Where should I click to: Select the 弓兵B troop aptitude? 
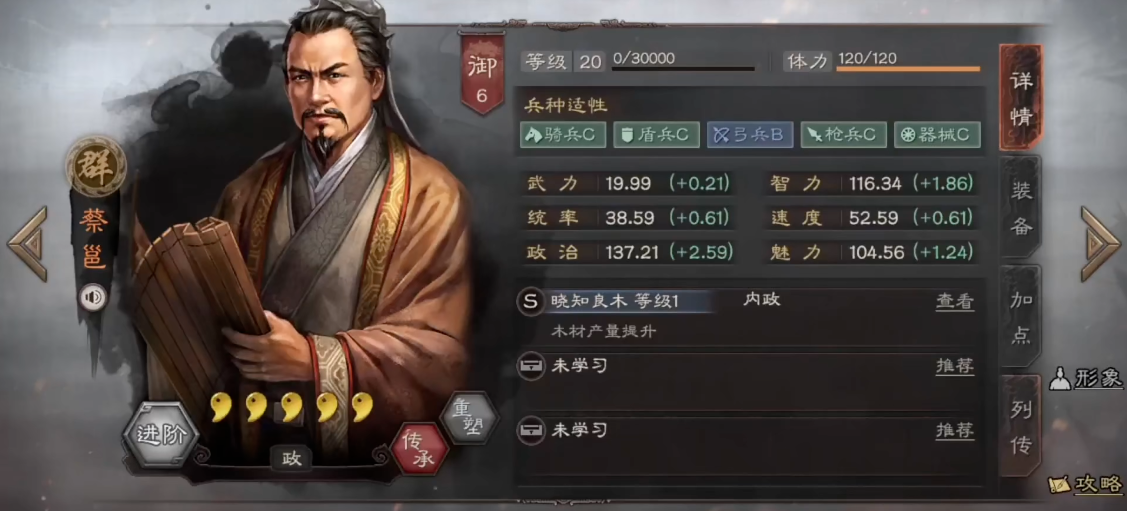tap(750, 134)
